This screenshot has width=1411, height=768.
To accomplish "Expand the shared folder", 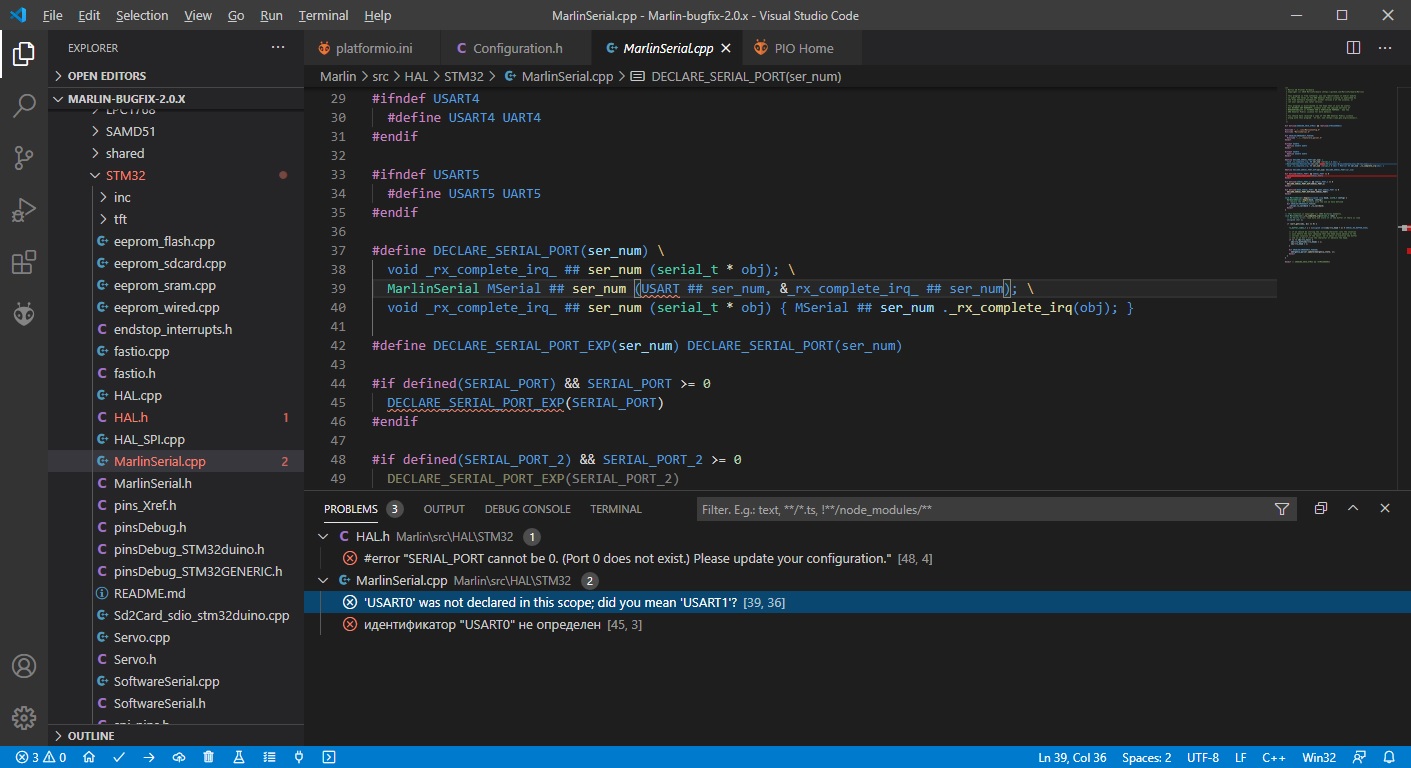I will pos(125,153).
